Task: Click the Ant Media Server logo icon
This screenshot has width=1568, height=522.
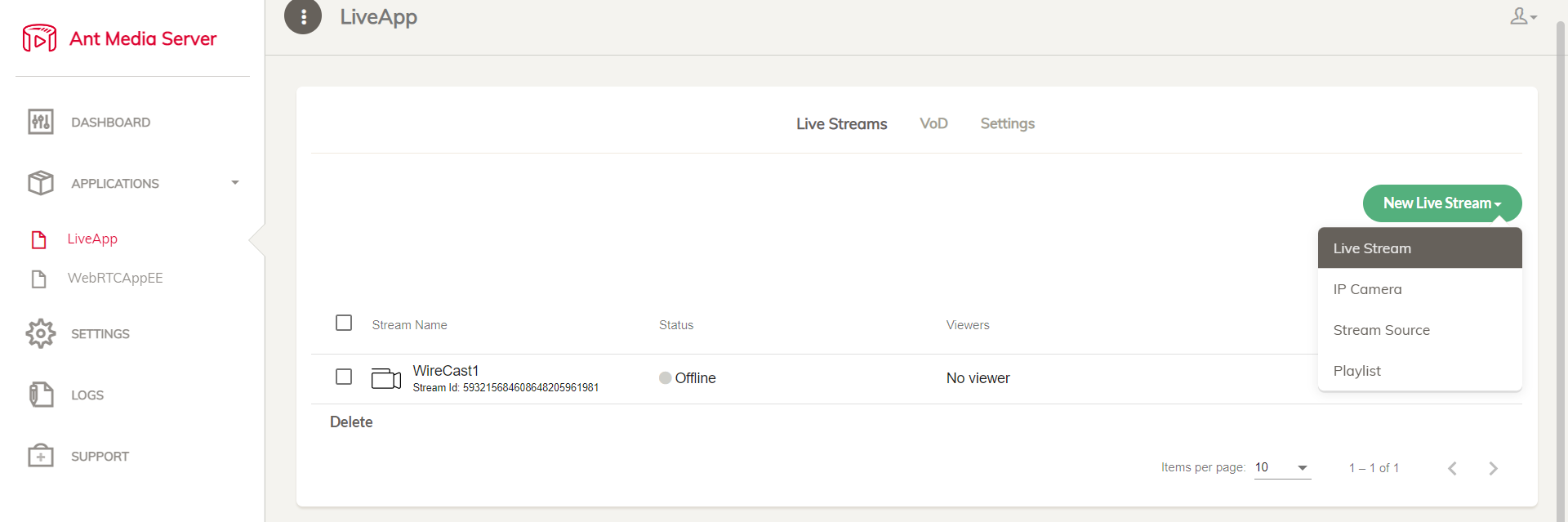Action: click(39, 38)
